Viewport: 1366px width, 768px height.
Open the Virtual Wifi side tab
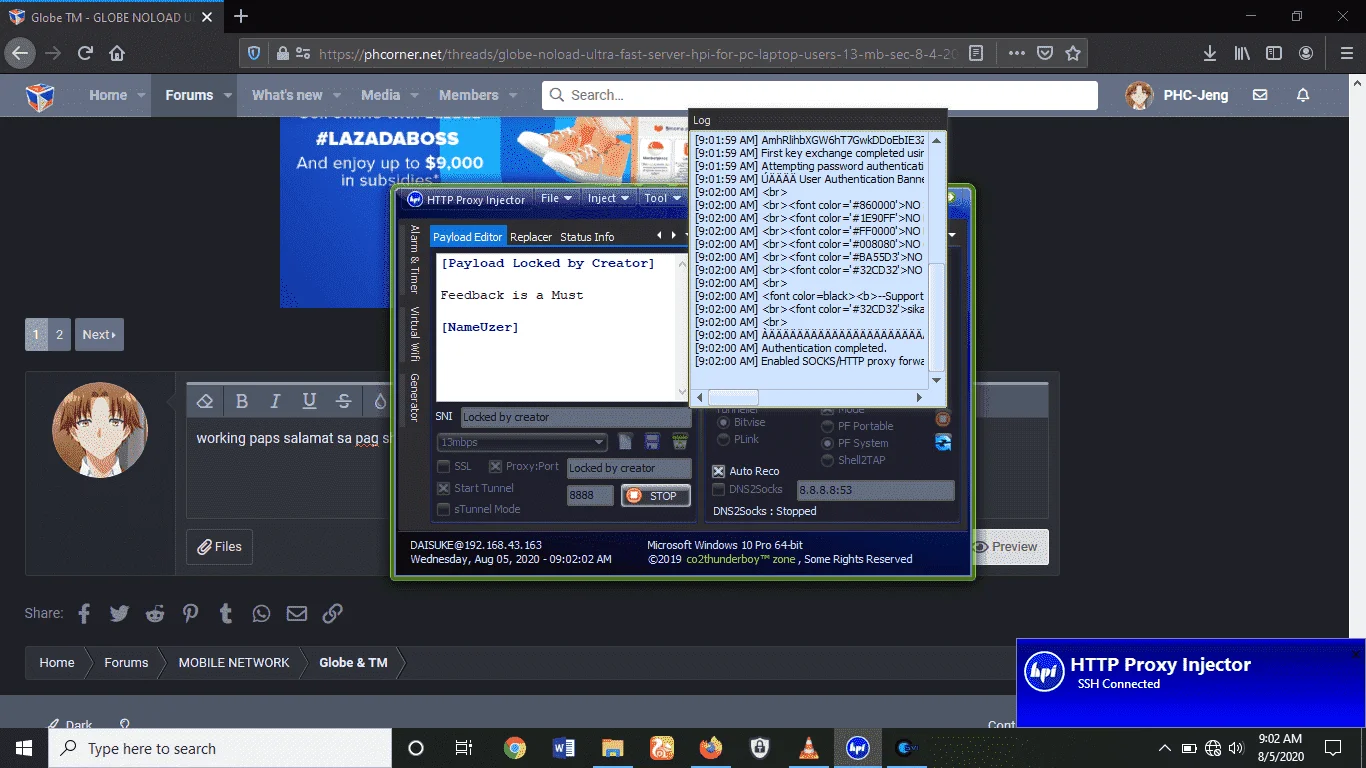point(414,333)
